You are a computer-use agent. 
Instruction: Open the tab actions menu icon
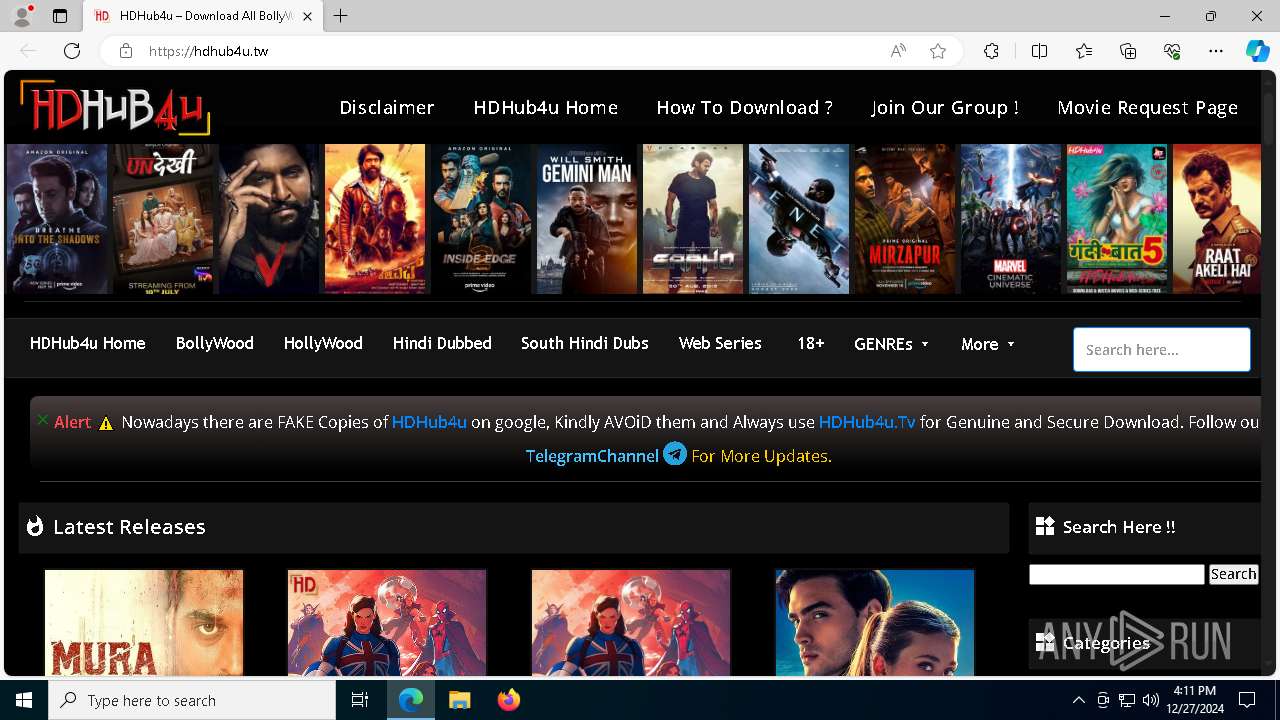[x=60, y=16]
